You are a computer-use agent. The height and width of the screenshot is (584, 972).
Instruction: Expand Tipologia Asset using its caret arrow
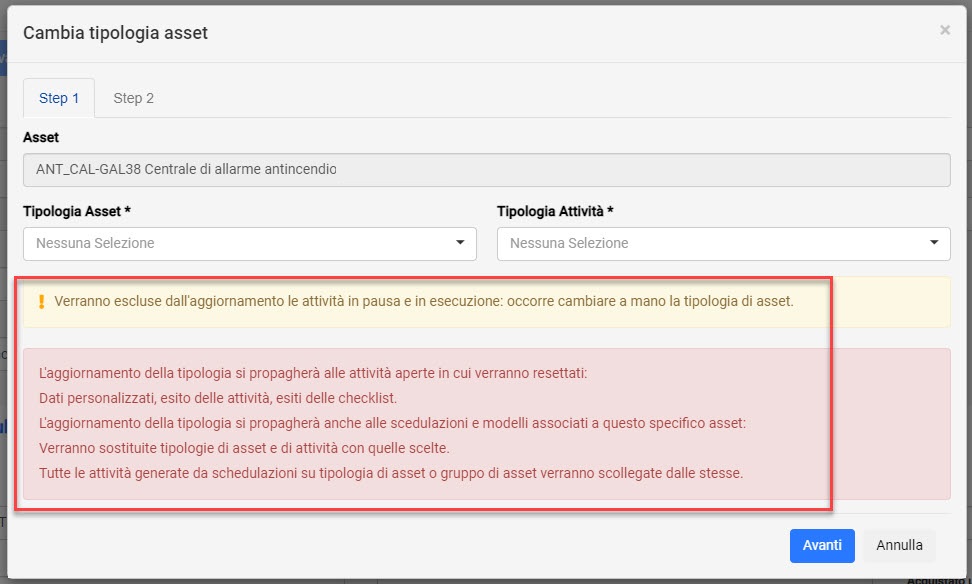[460, 242]
